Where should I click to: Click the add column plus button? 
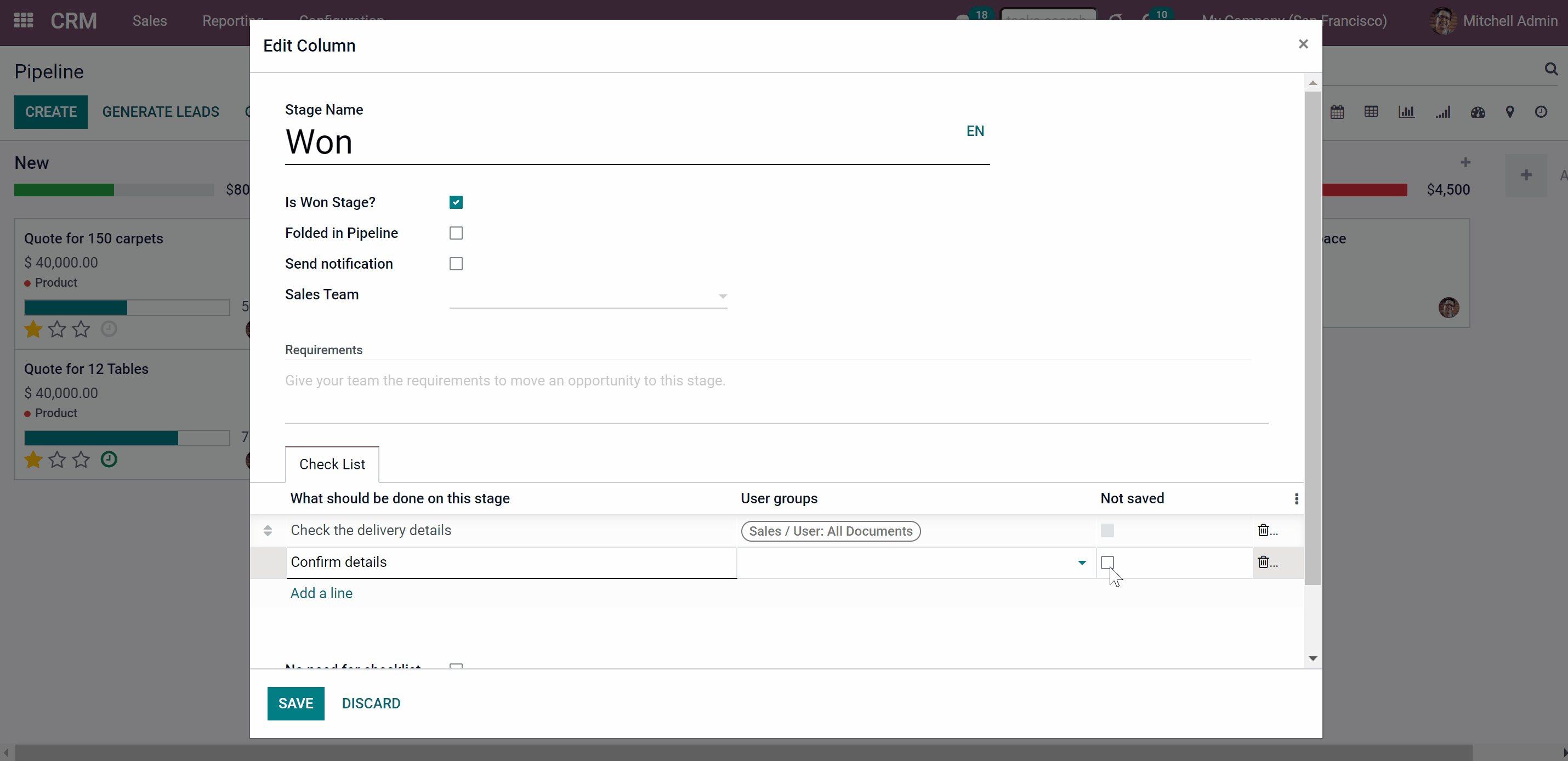point(1526,175)
